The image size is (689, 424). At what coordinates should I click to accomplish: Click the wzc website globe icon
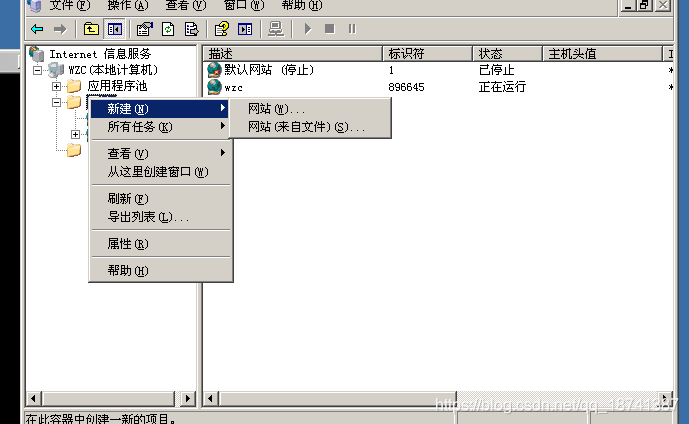(x=214, y=87)
